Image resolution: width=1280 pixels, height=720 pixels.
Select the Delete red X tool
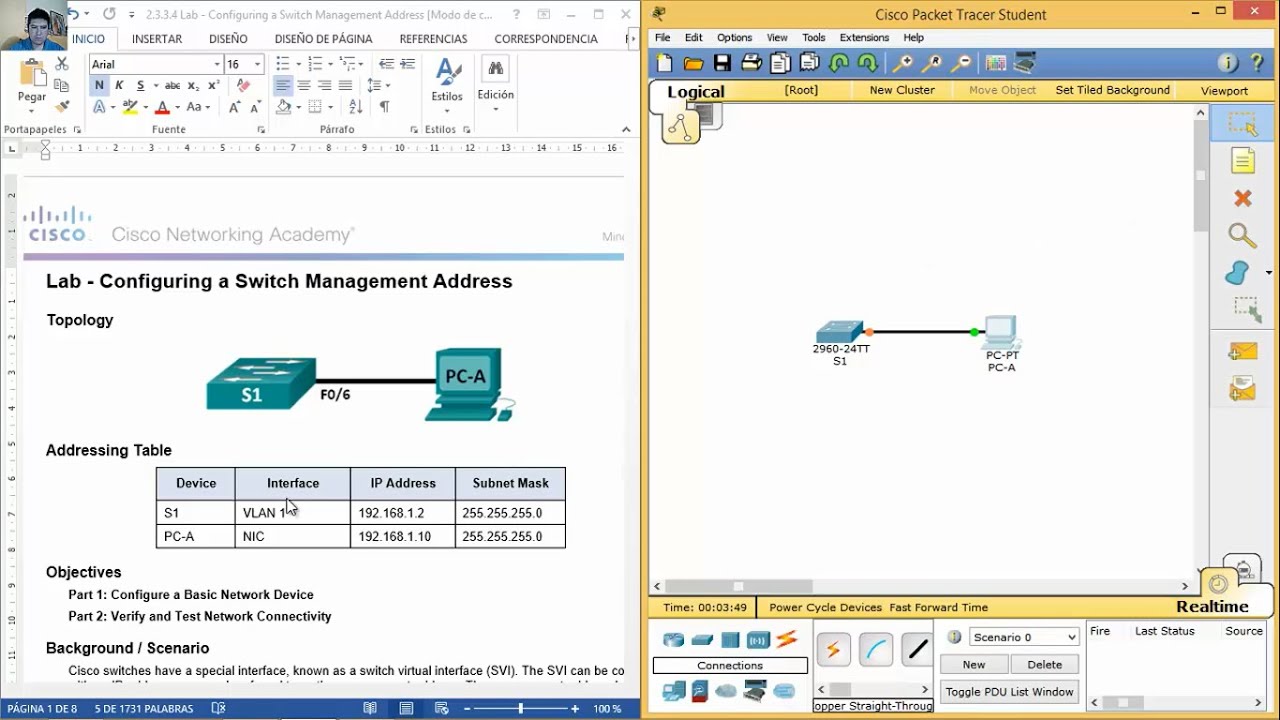[x=1243, y=198]
